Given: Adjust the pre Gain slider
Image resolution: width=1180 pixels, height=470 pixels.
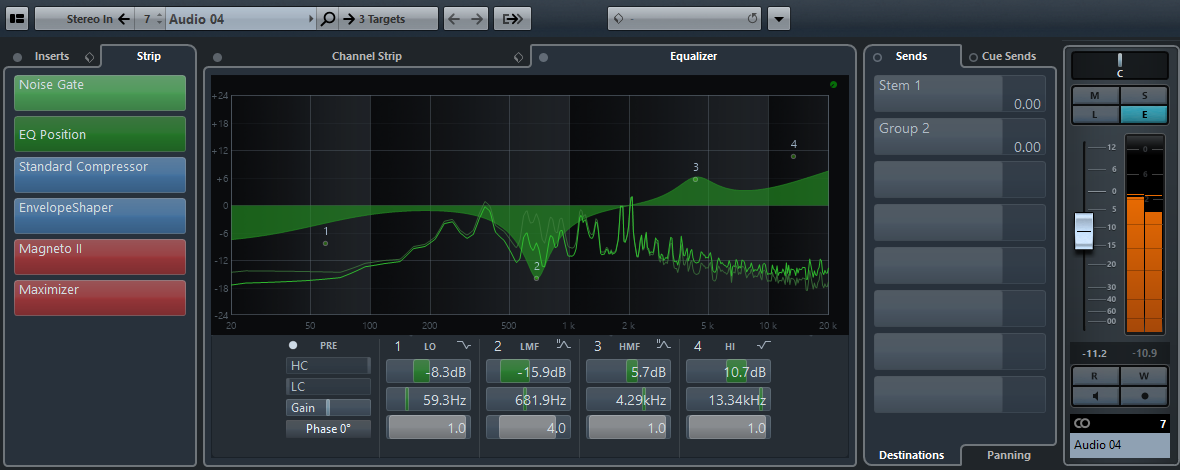Looking at the screenshot, I should click(328, 408).
